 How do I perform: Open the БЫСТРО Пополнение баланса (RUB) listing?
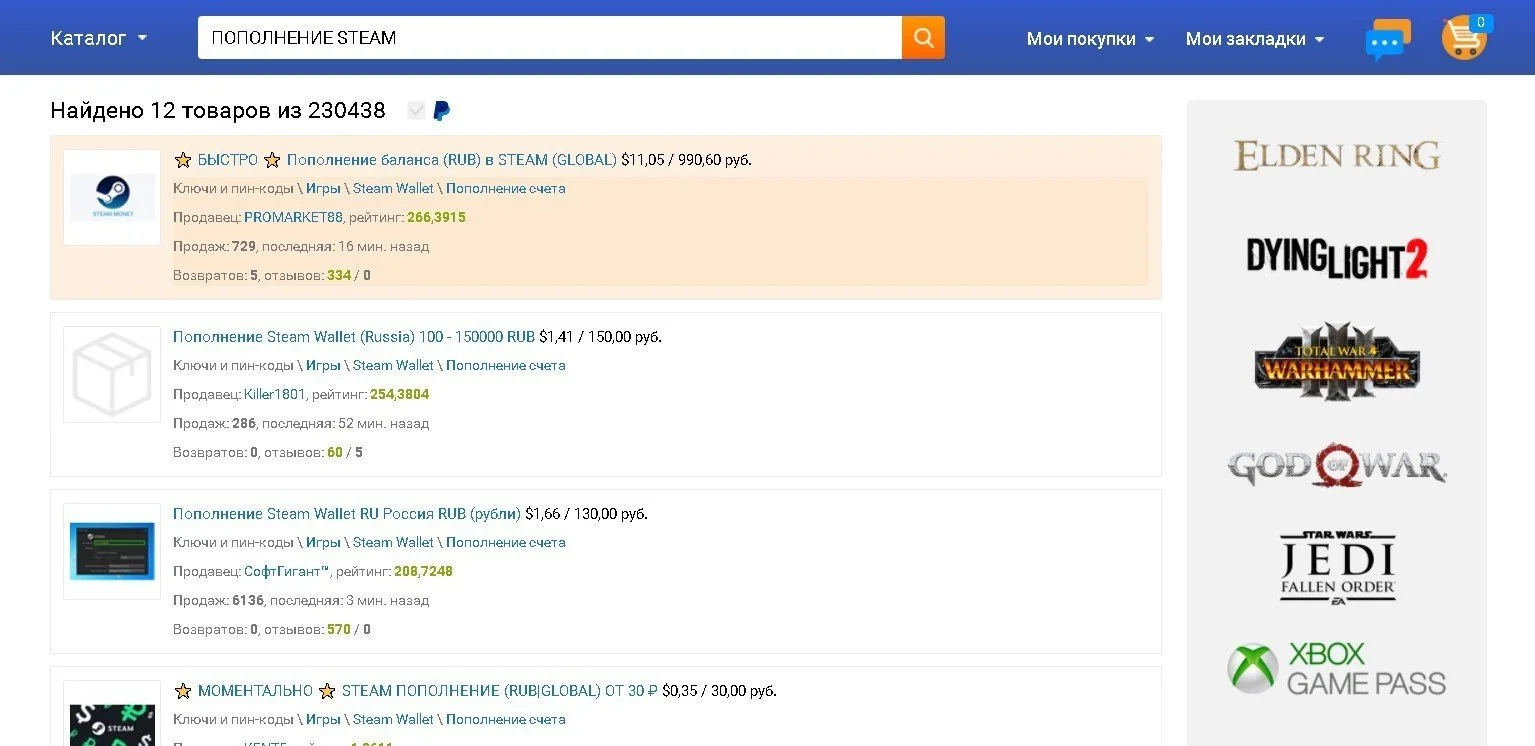(395, 160)
